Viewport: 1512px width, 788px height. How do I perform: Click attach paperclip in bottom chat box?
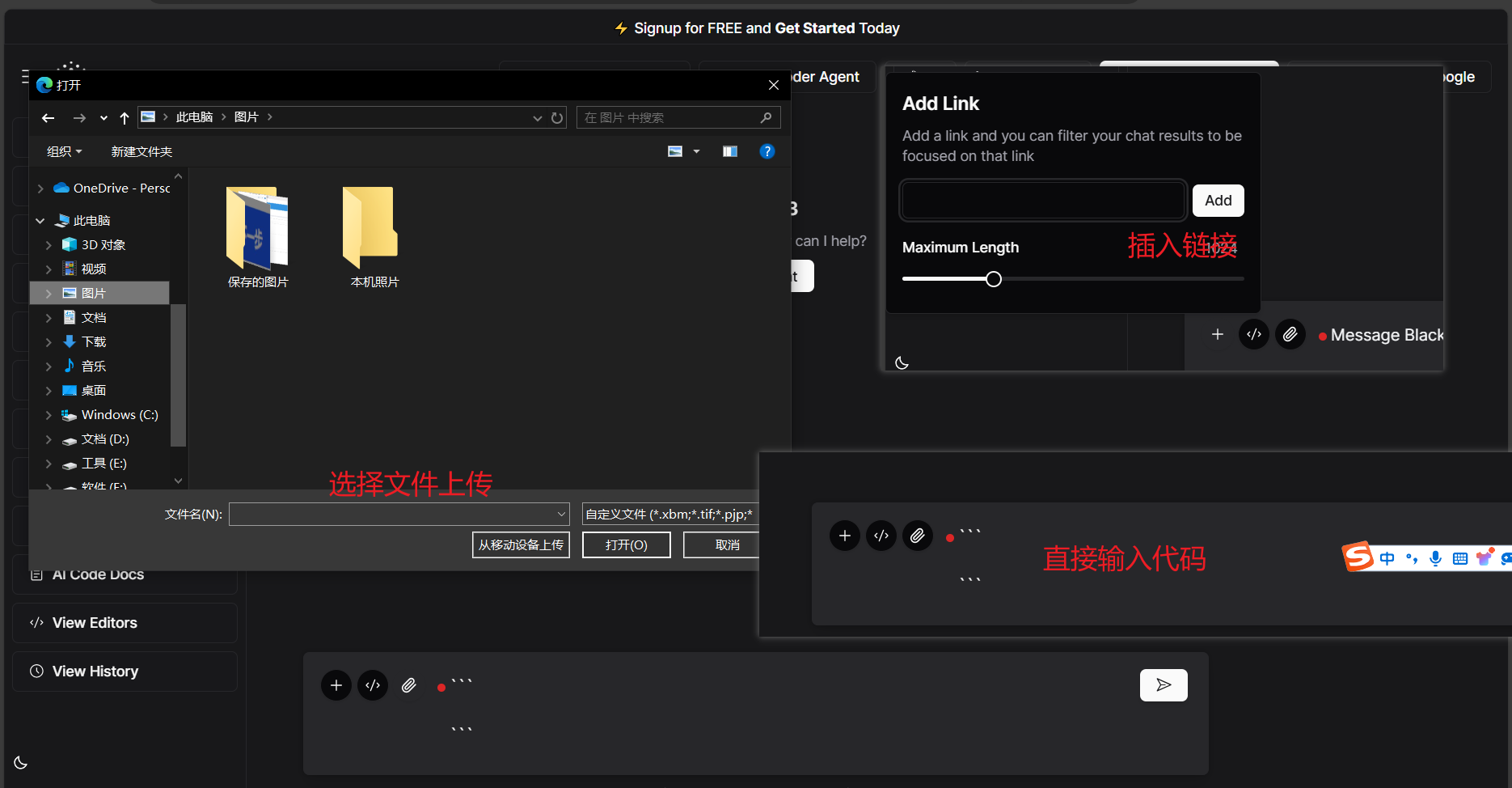(x=409, y=685)
